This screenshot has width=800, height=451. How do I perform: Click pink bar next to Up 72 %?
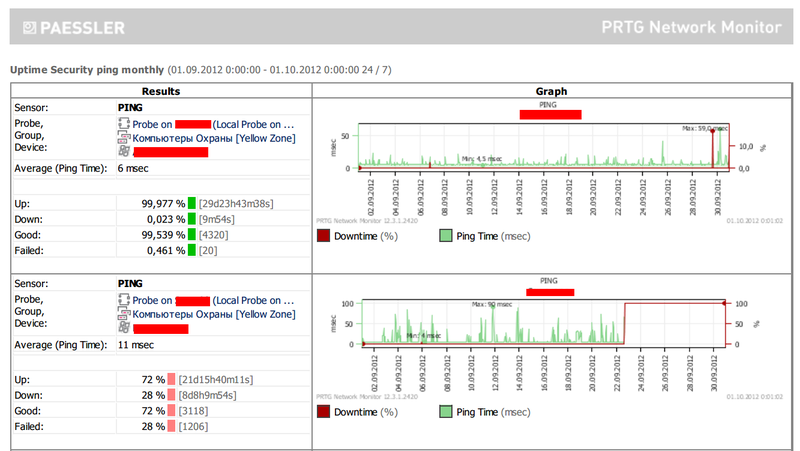click(x=171, y=380)
